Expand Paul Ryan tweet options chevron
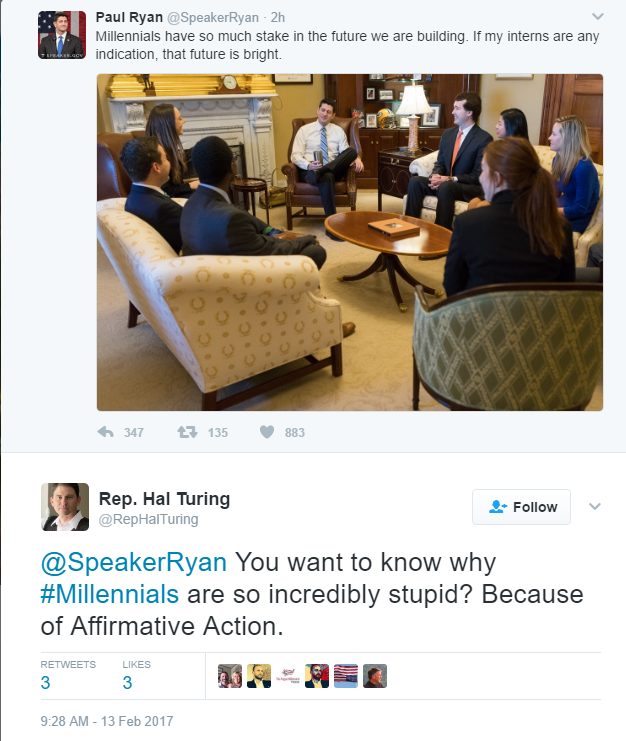The width and height of the screenshot is (626, 741). pos(598,17)
